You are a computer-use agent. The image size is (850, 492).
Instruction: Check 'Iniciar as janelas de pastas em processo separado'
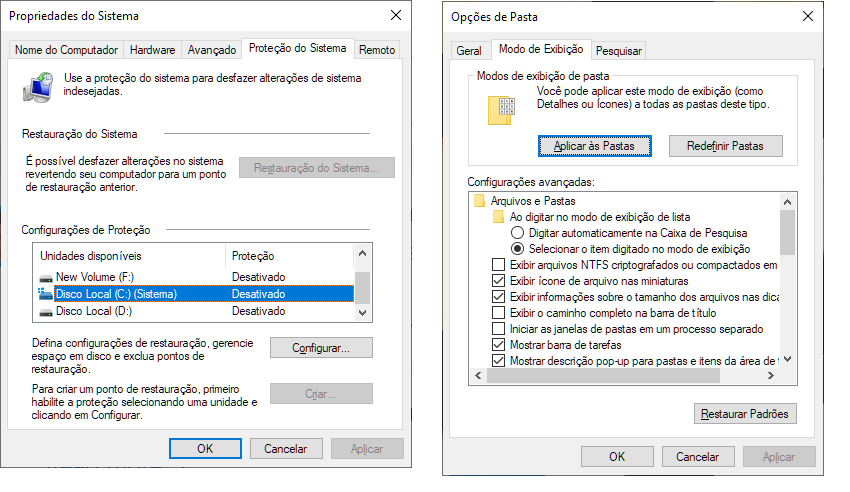pyautogui.click(x=498, y=329)
